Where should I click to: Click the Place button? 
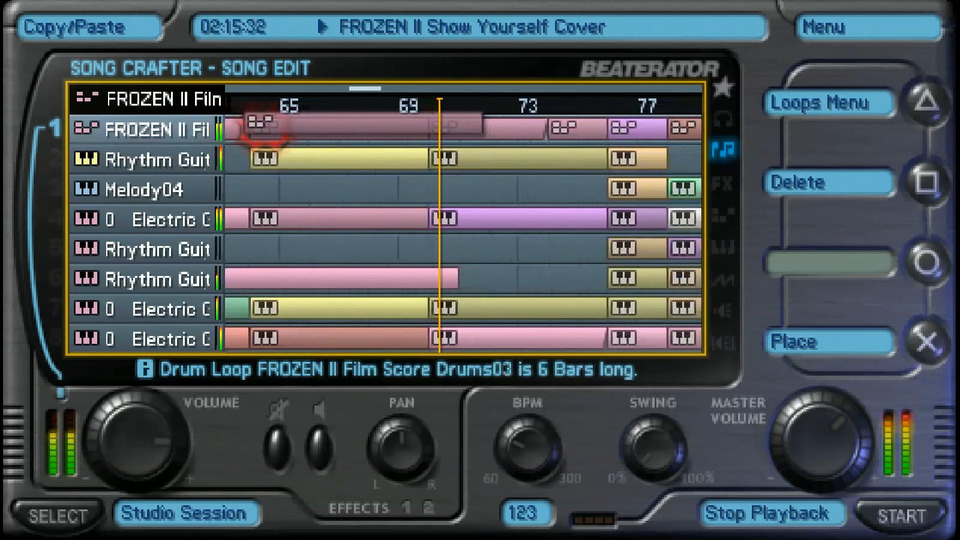[829, 342]
